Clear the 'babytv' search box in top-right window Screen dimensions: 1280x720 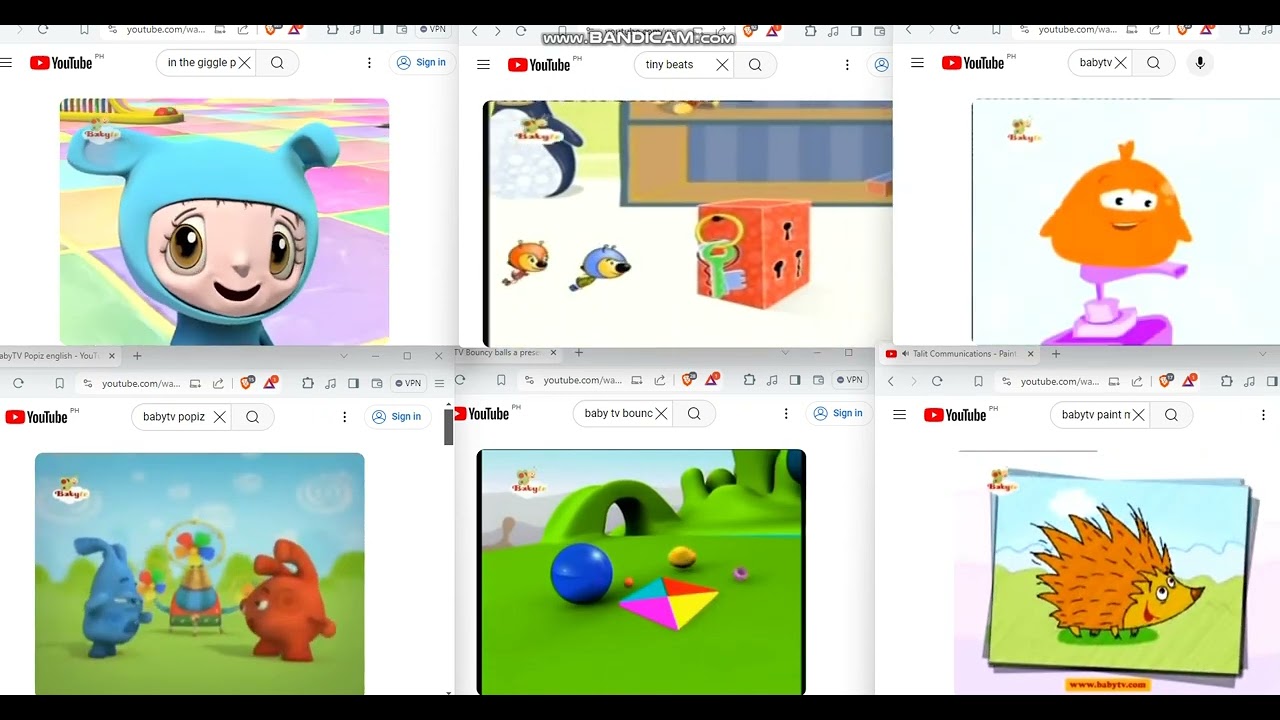tap(1120, 63)
